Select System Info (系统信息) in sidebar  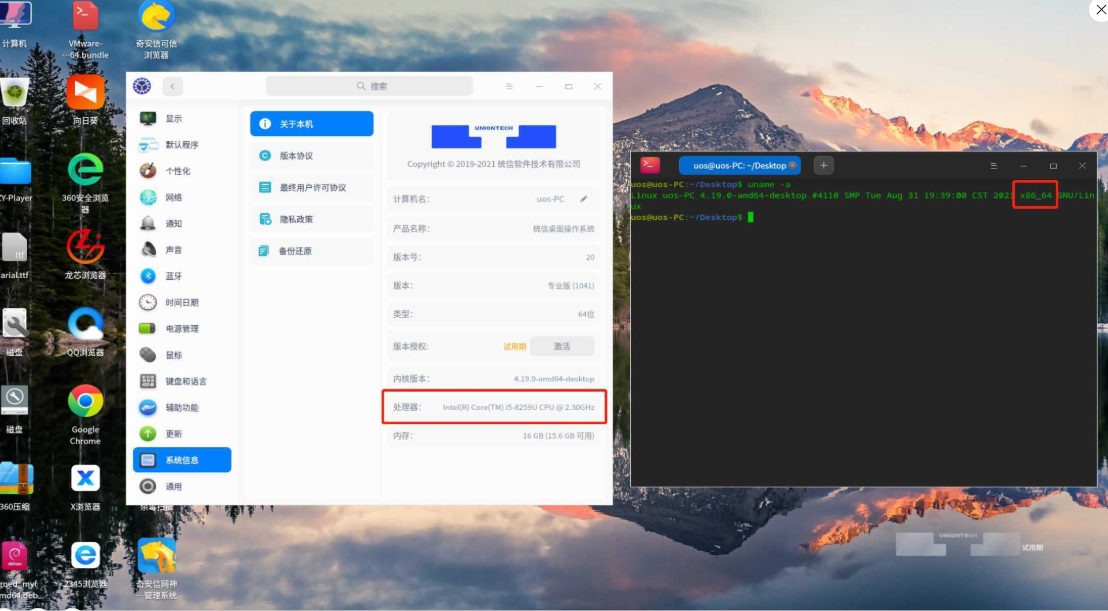click(182, 460)
